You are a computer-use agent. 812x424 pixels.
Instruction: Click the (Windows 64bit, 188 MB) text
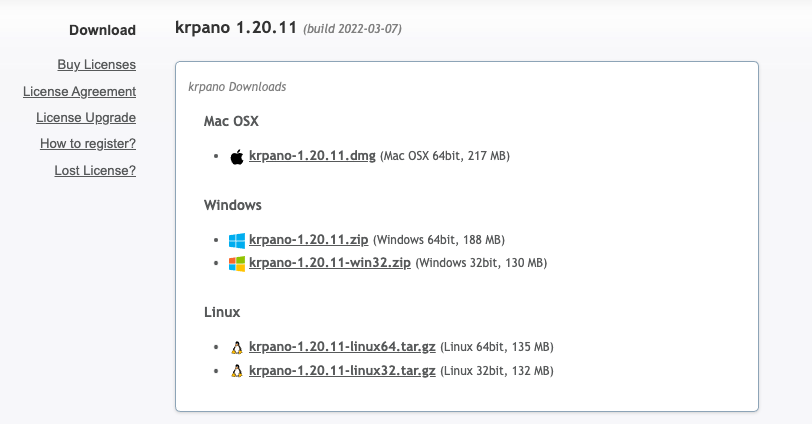coord(439,240)
